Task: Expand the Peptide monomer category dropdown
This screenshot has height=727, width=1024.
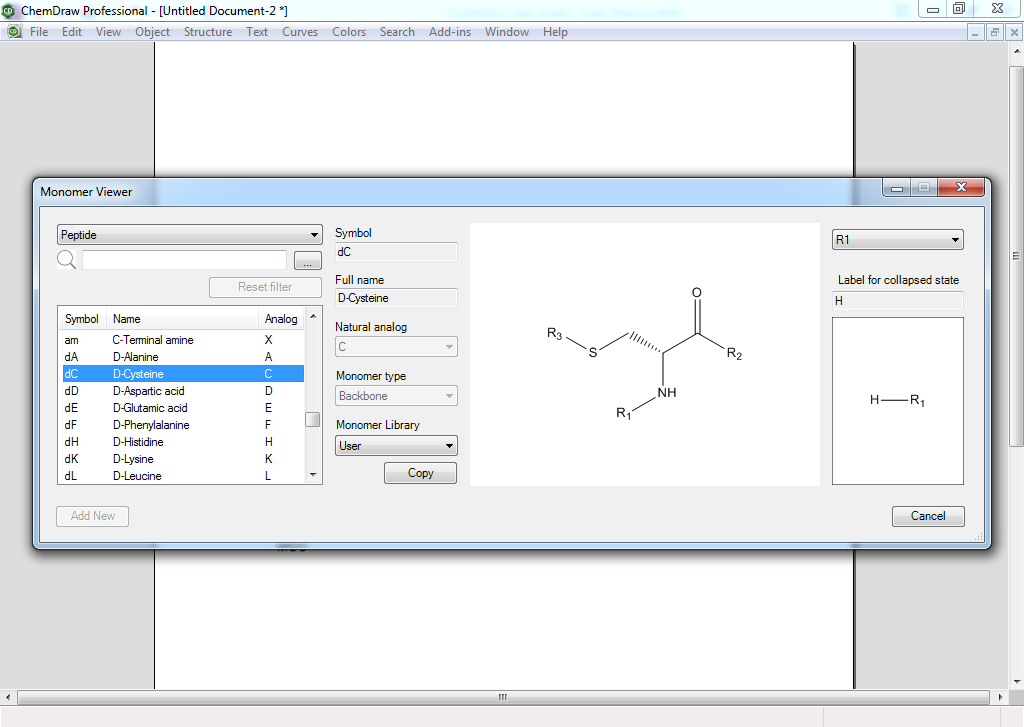Action: 189,234
